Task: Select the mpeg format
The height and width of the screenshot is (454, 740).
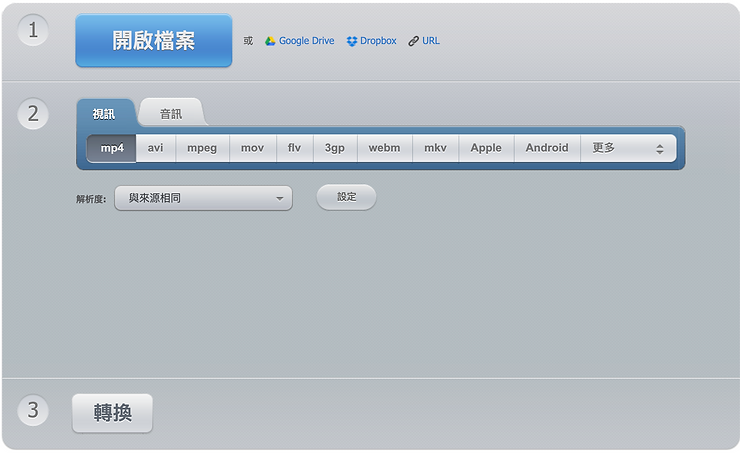Action: 202,148
